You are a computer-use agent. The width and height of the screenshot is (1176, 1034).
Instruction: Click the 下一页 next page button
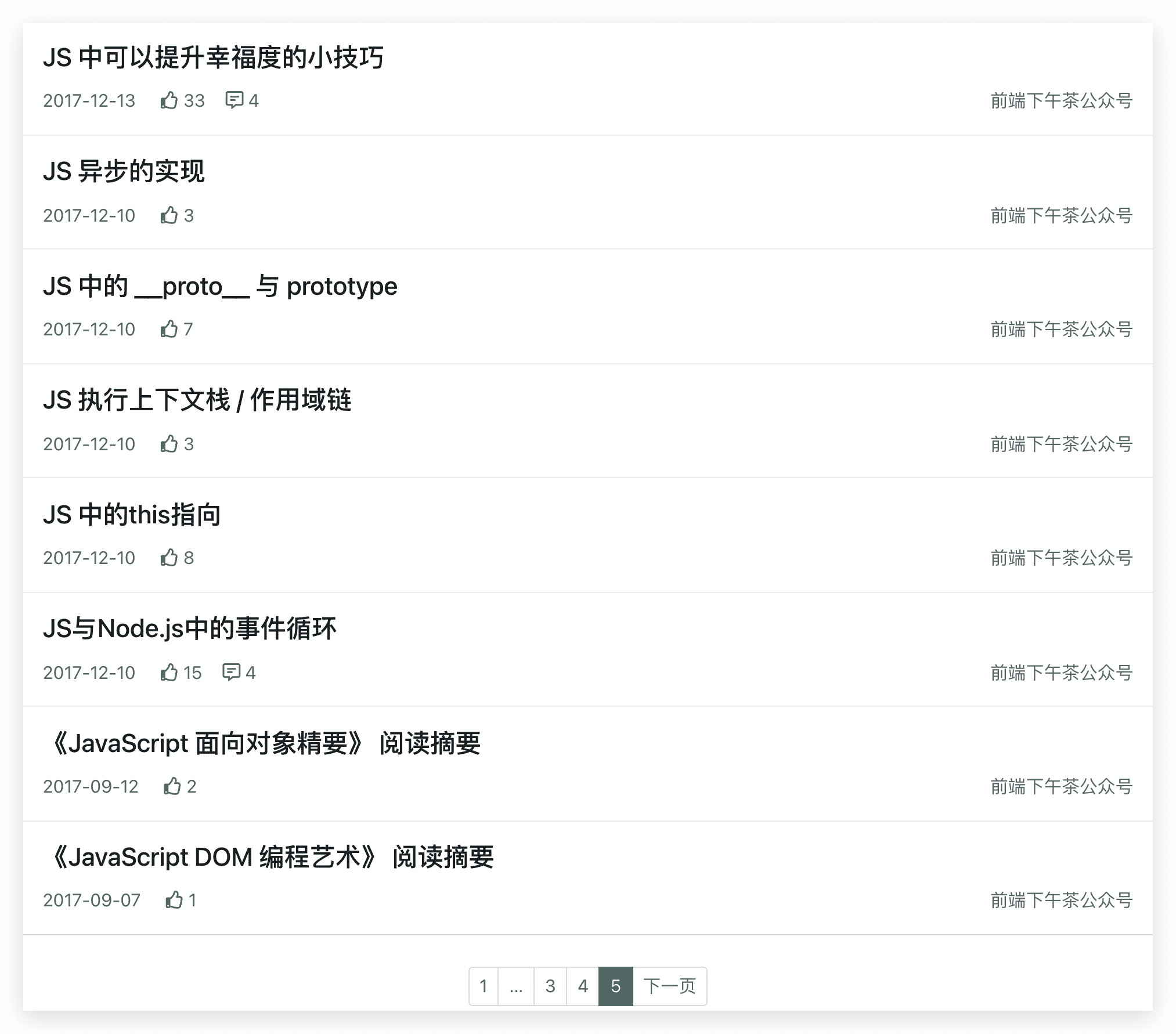point(670,986)
